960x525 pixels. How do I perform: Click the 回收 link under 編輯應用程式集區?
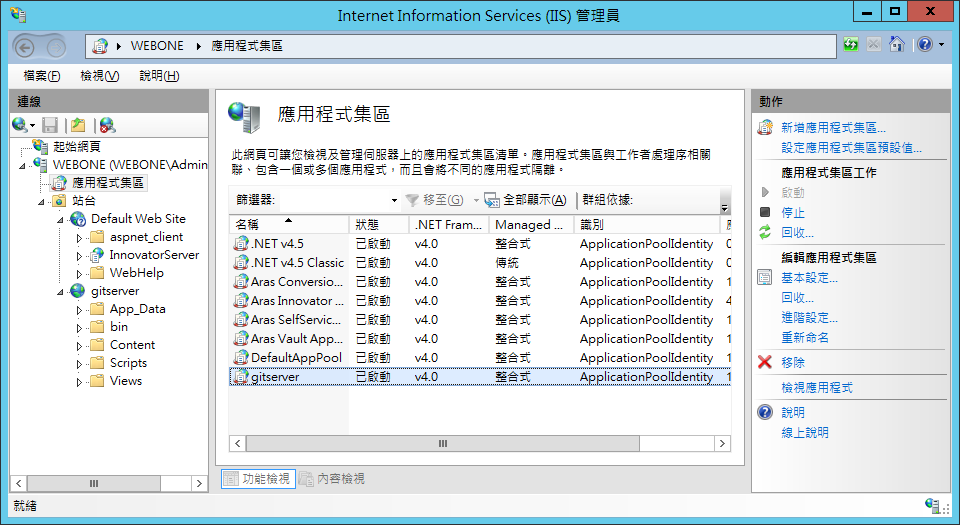point(797,297)
